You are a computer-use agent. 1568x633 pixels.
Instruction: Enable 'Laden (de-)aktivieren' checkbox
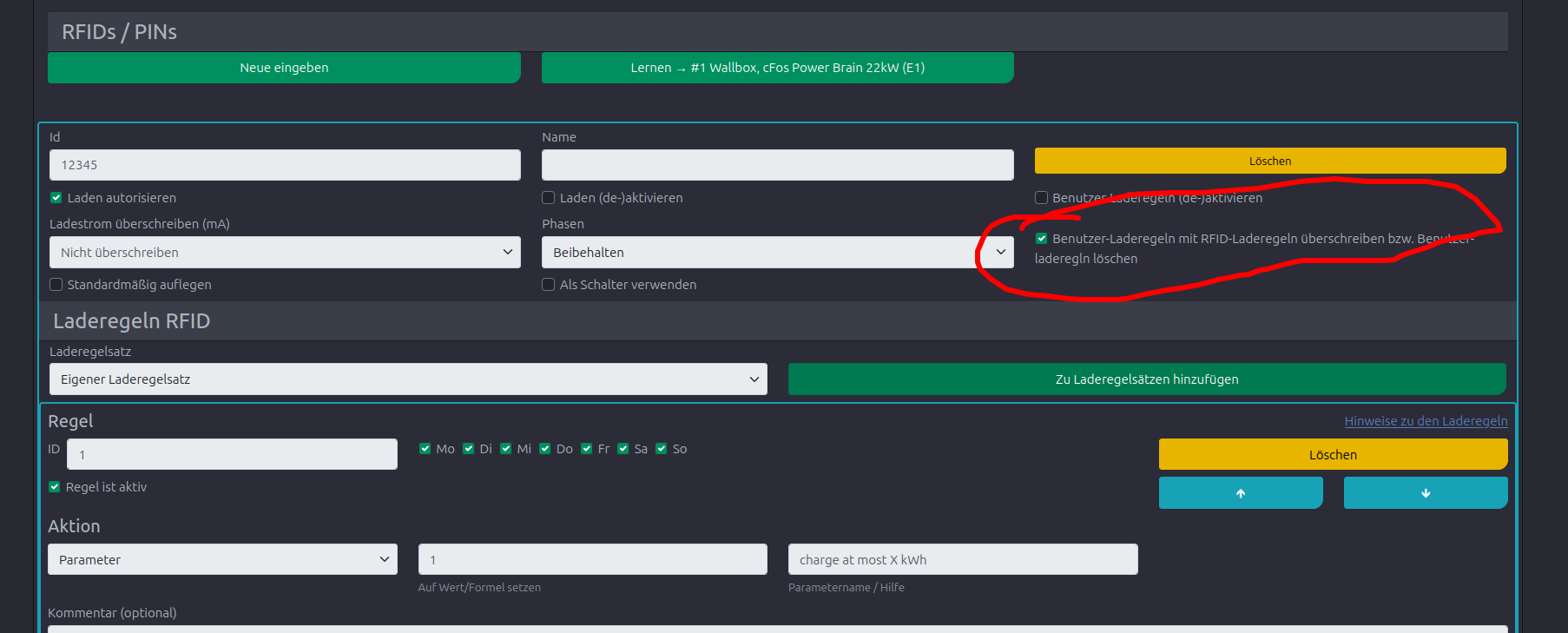tap(549, 198)
